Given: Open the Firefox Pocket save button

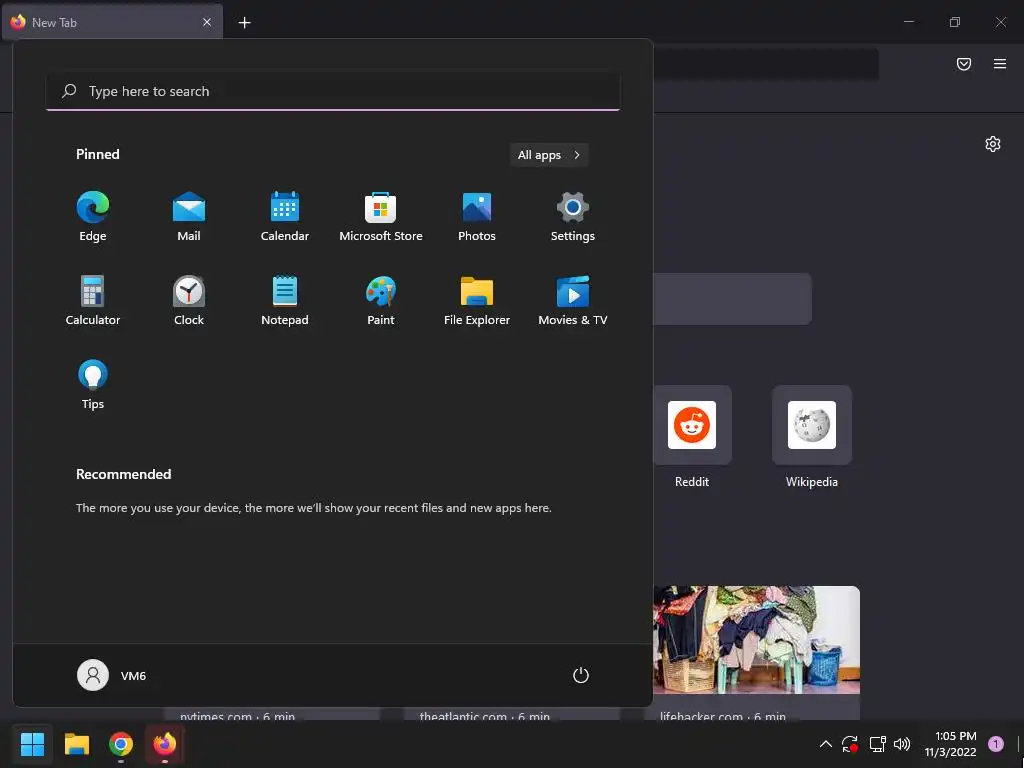Looking at the screenshot, I should [964, 64].
